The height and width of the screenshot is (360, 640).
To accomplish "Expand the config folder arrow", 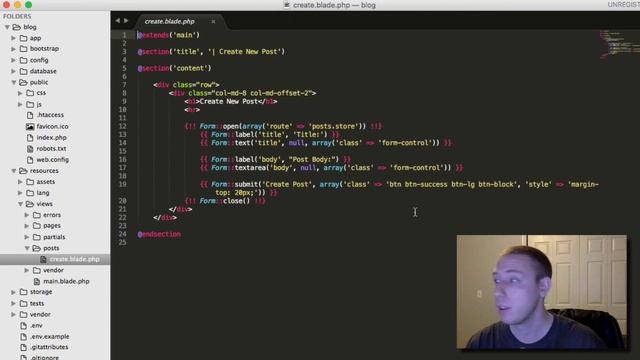I will pyautogui.click(x=13, y=60).
